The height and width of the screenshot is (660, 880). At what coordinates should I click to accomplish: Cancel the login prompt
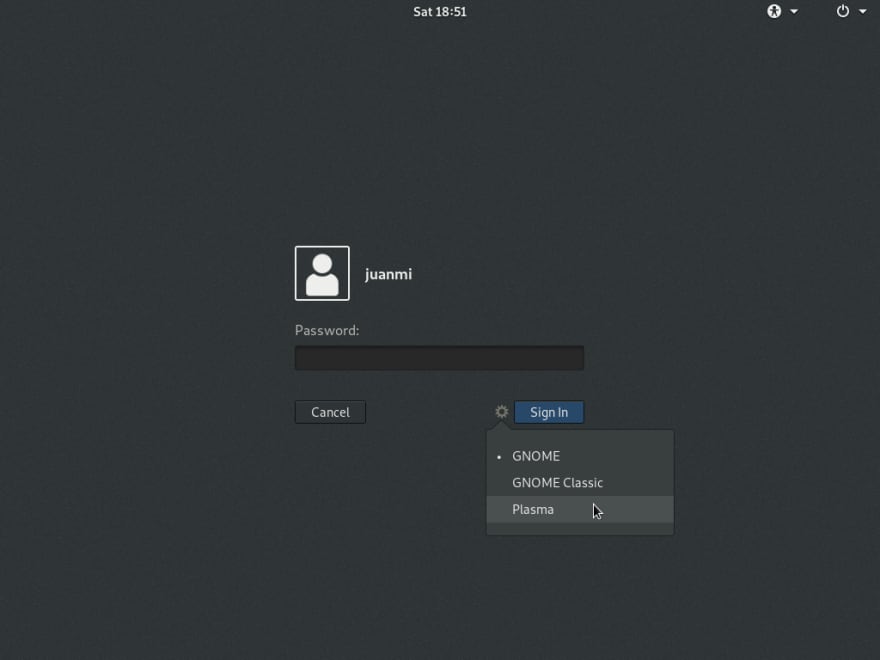(x=330, y=412)
